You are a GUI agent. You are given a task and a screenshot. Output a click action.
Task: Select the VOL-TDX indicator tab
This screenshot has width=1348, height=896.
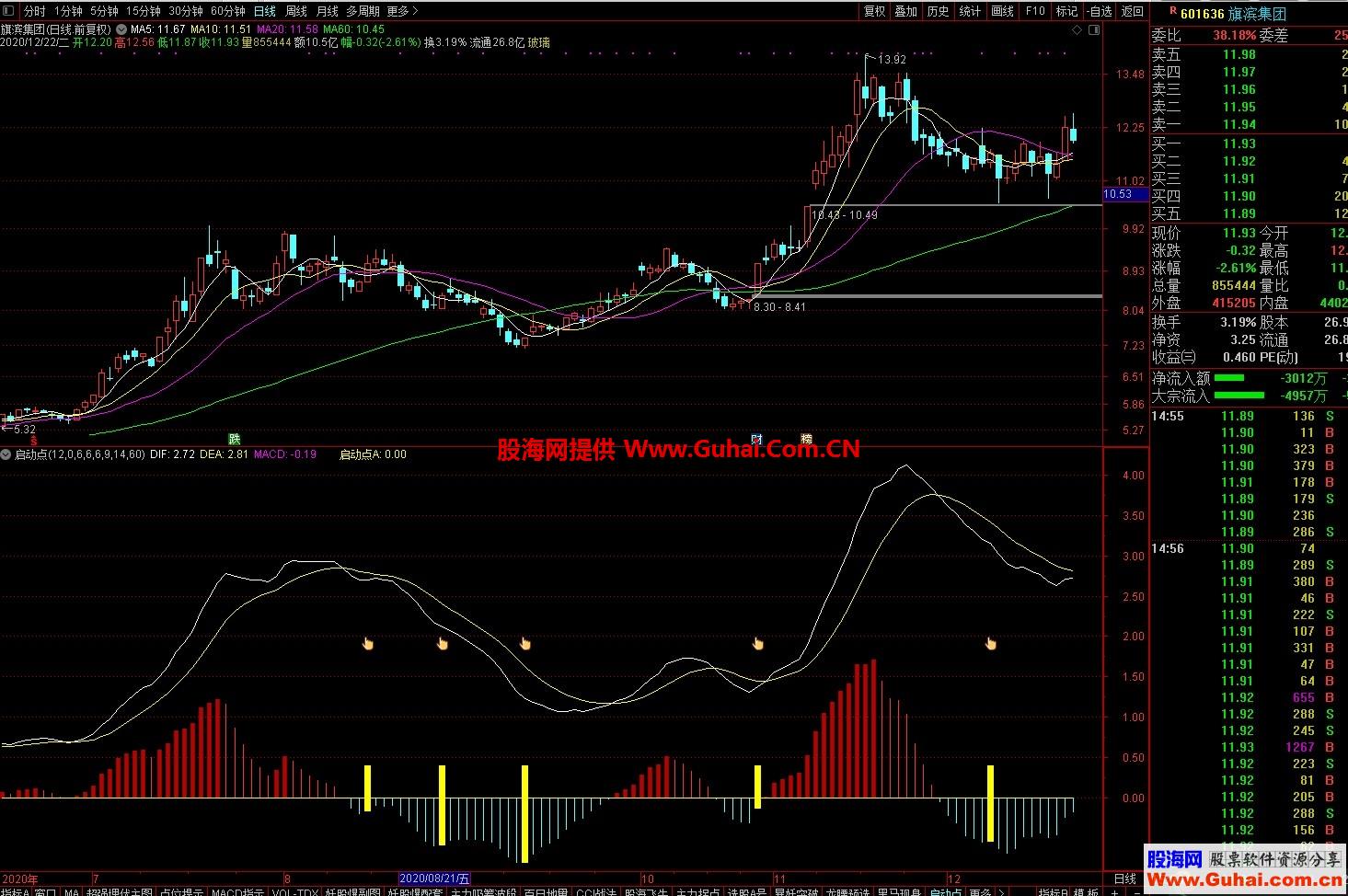click(294, 892)
